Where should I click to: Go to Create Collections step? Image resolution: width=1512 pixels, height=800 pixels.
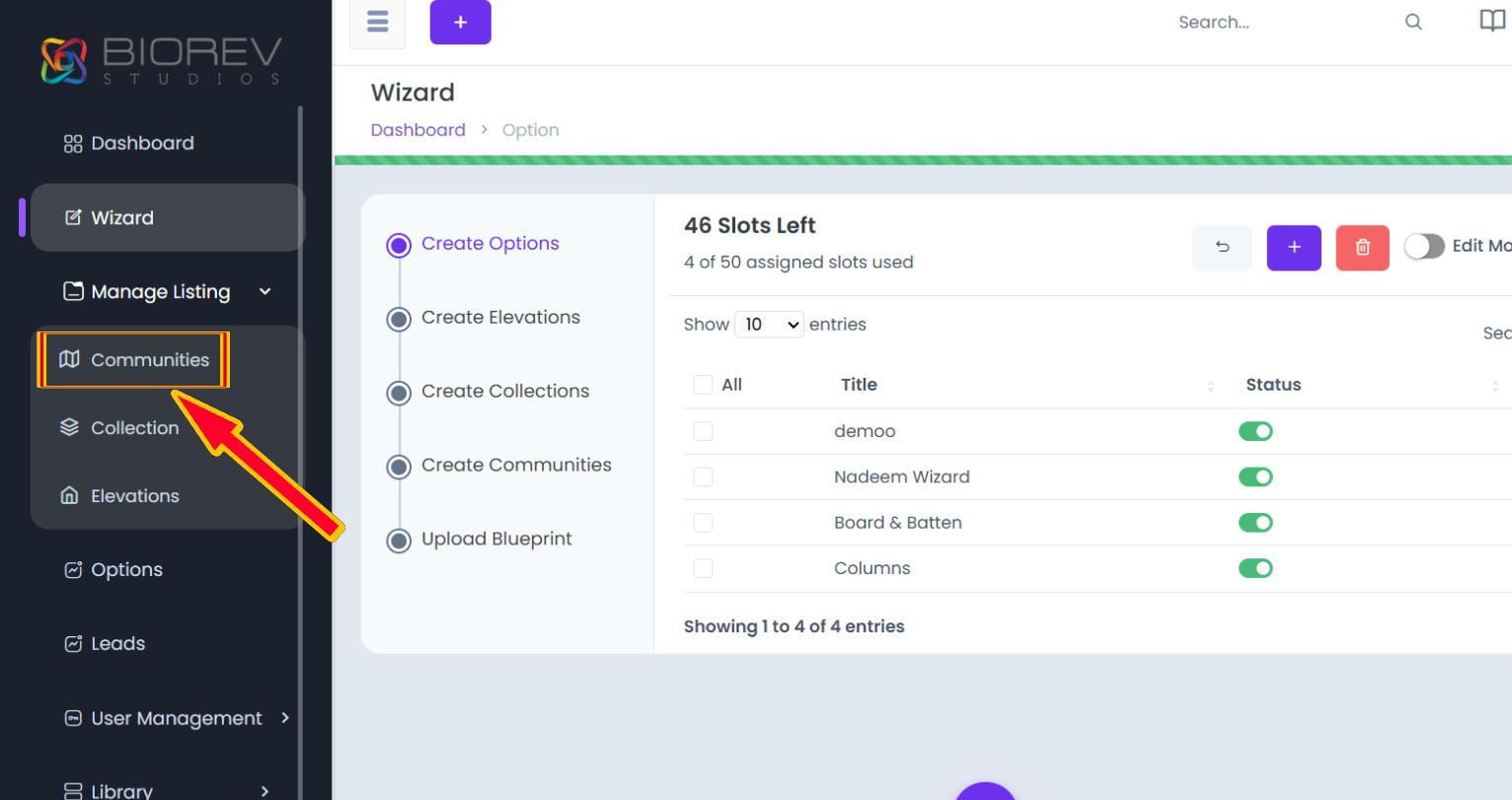pos(488,392)
